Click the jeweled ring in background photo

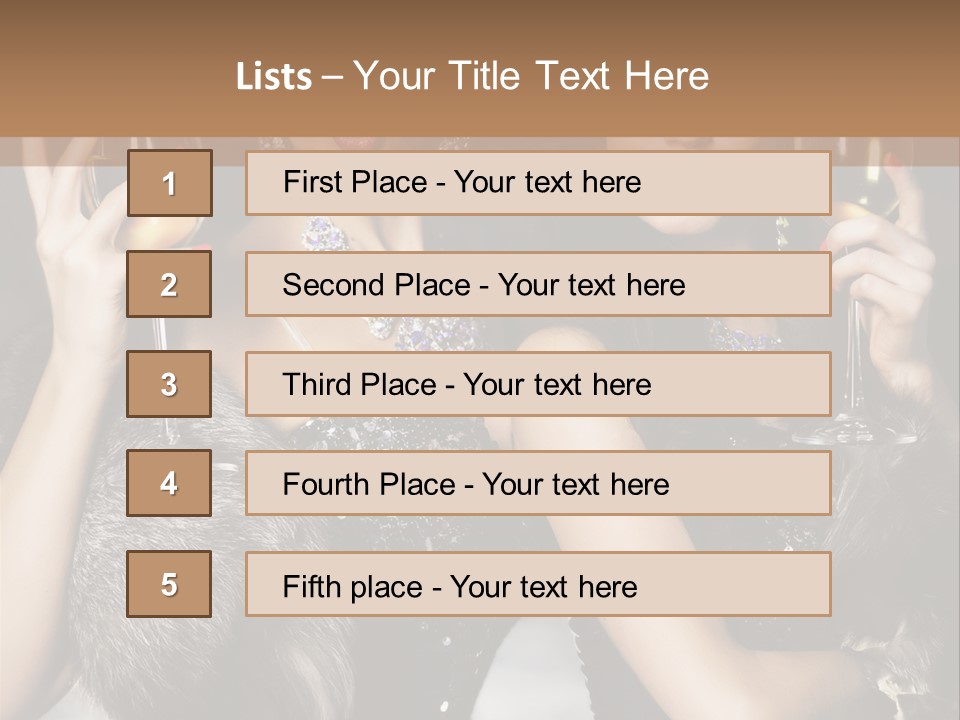point(326,236)
